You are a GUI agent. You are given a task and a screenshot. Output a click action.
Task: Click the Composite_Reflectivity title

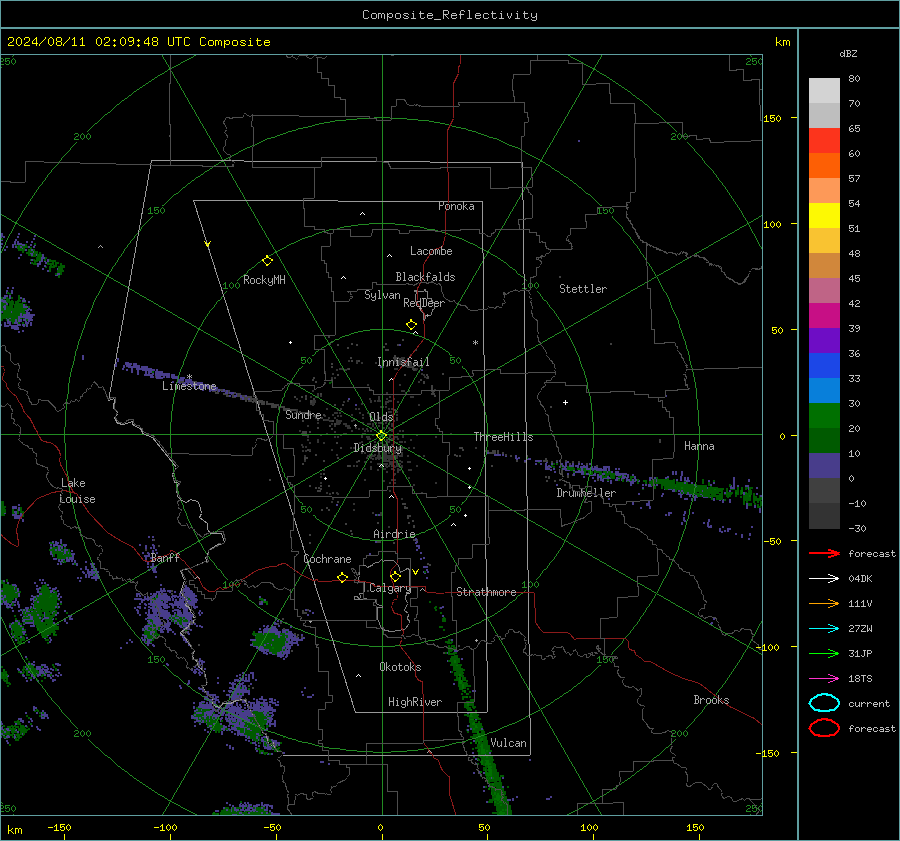point(450,15)
